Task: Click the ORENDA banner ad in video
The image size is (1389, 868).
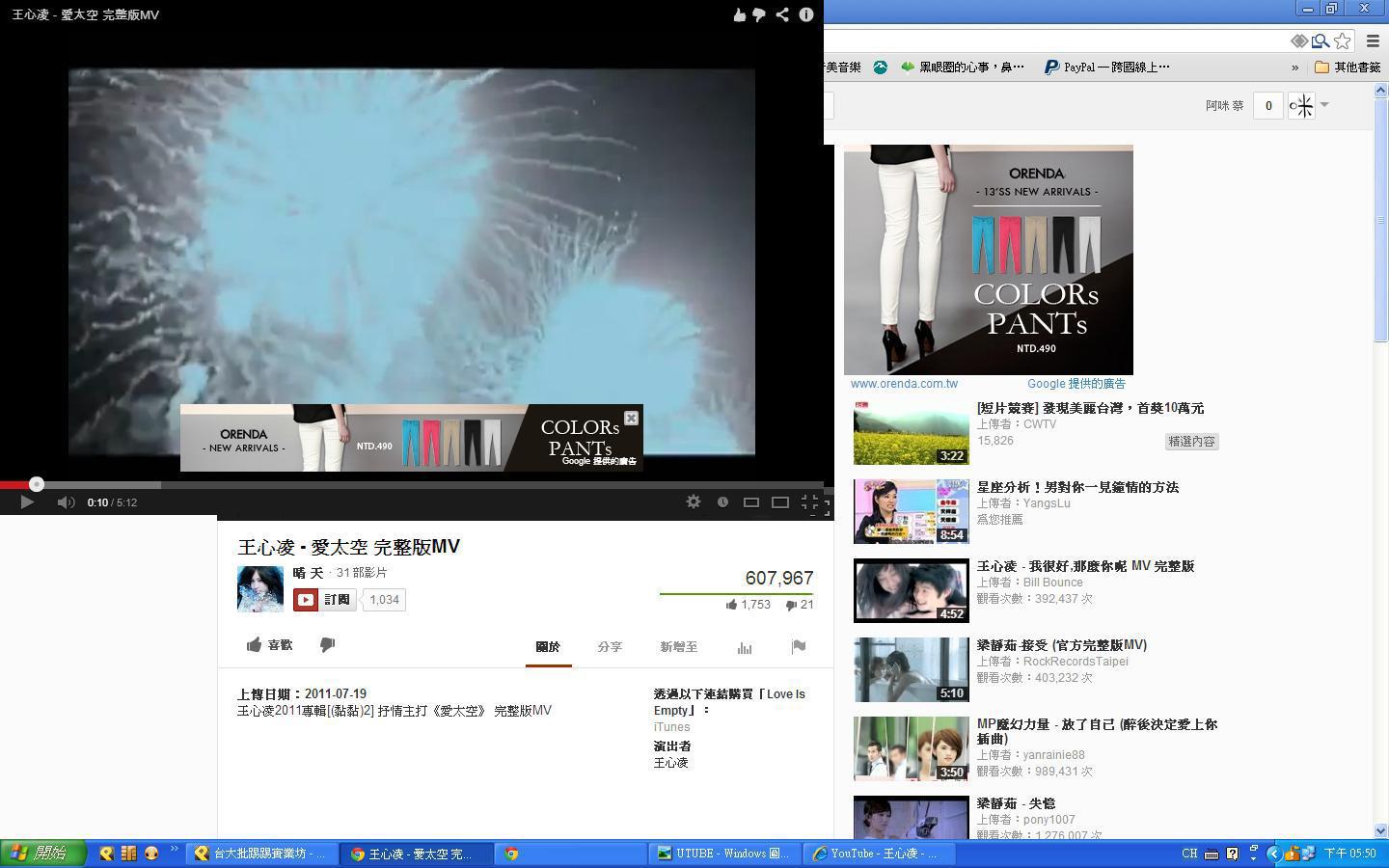Action: click(x=411, y=438)
